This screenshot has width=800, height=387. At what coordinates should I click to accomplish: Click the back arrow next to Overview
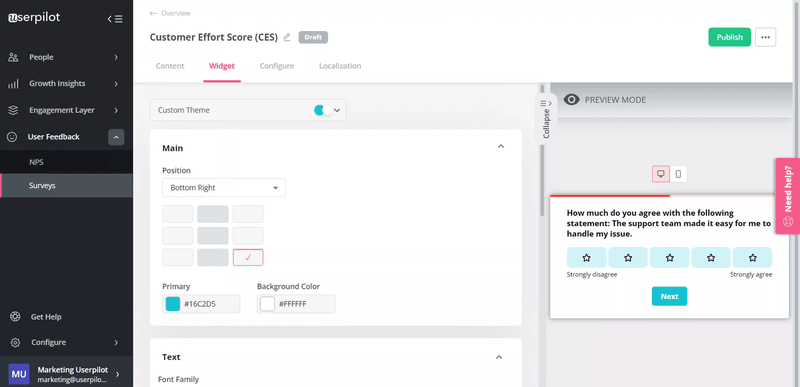153,13
